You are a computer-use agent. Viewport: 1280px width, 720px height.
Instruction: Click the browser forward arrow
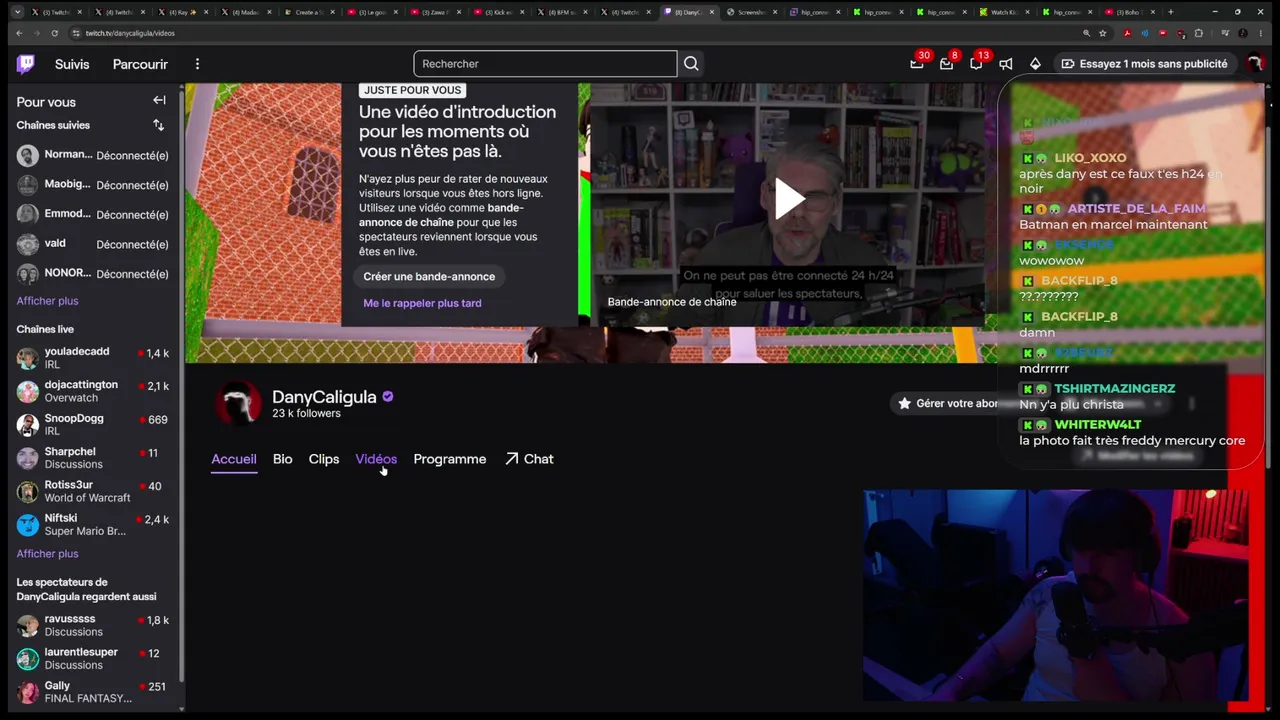[36, 33]
